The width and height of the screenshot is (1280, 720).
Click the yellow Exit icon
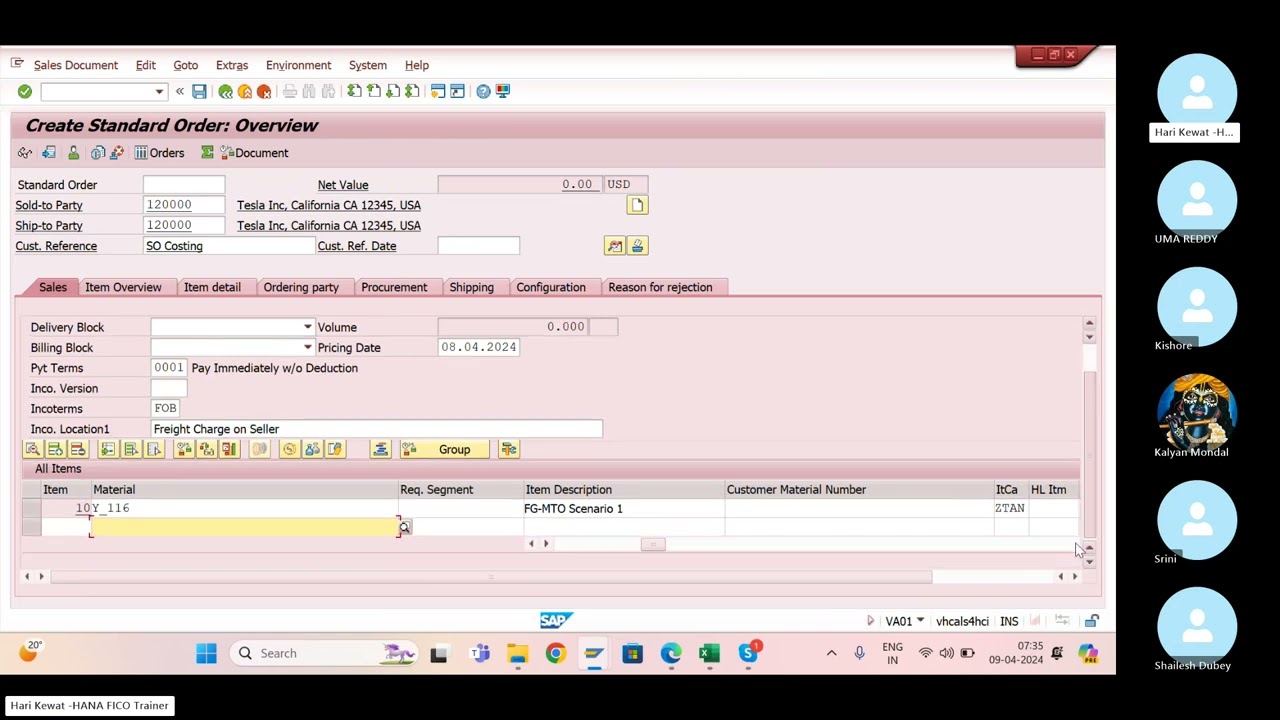coord(245,92)
